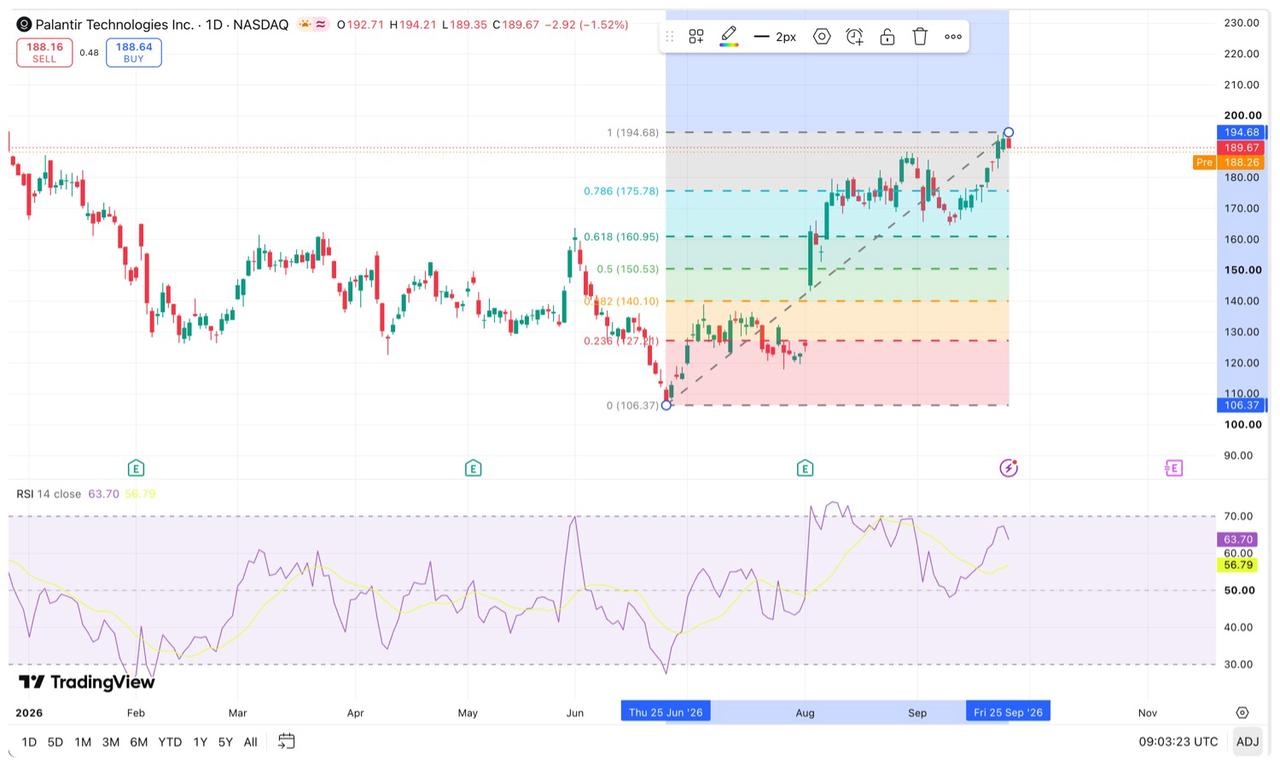Screen dimensions: 1280x766
Task: Select the 1D time range tab
Action: click(x=29, y=741)
